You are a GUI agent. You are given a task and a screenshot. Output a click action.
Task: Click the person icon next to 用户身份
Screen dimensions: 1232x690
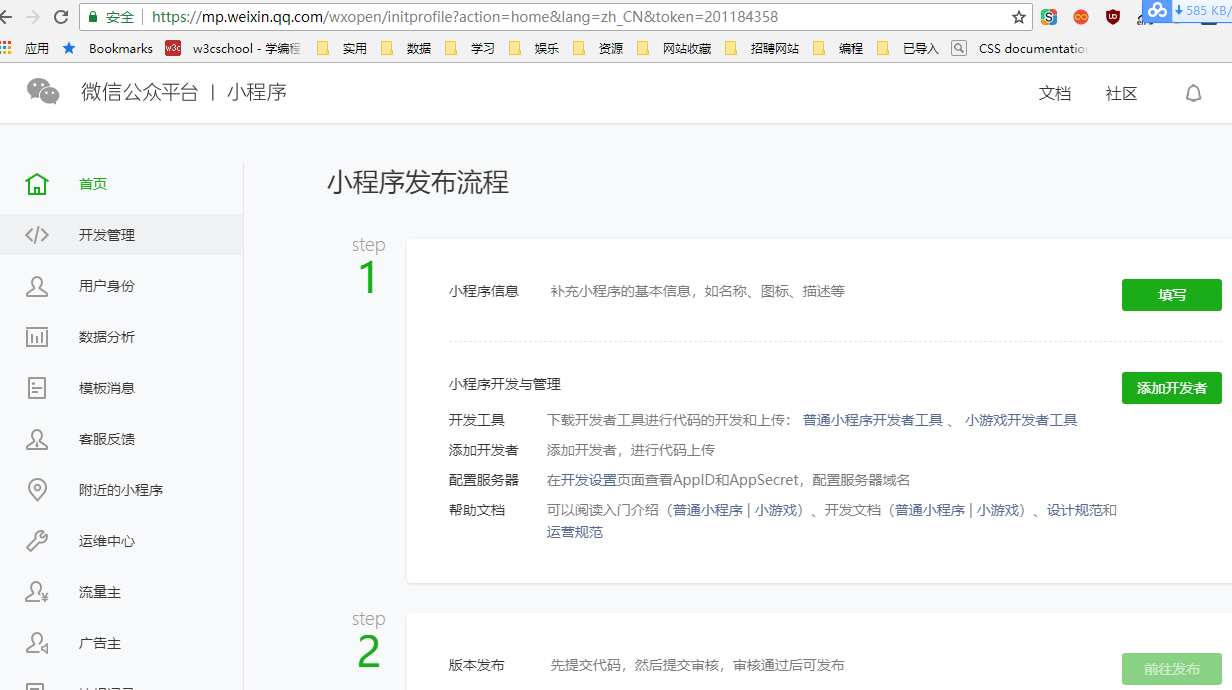(37, 286)
